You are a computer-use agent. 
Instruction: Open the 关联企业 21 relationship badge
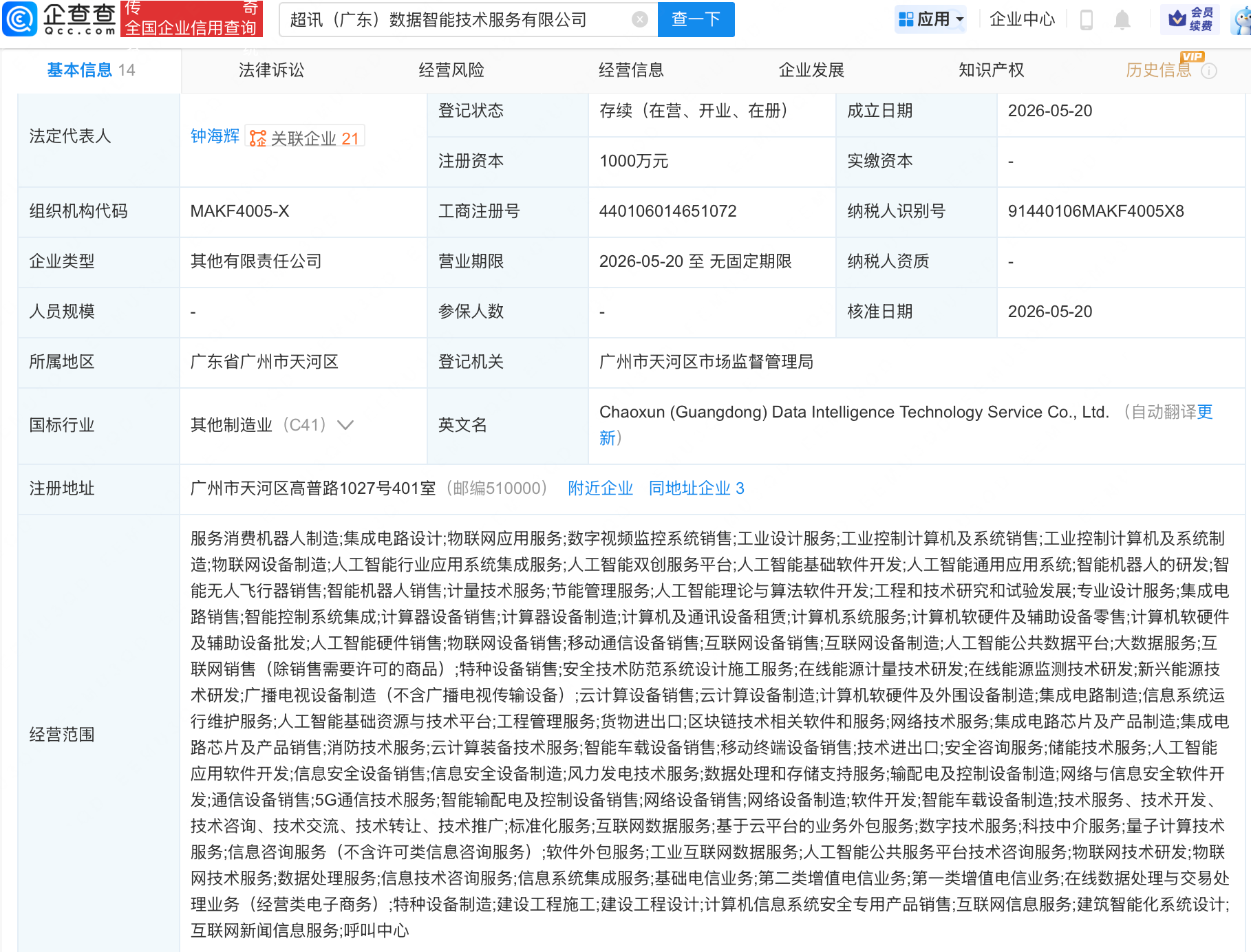(x=305, y=137)
